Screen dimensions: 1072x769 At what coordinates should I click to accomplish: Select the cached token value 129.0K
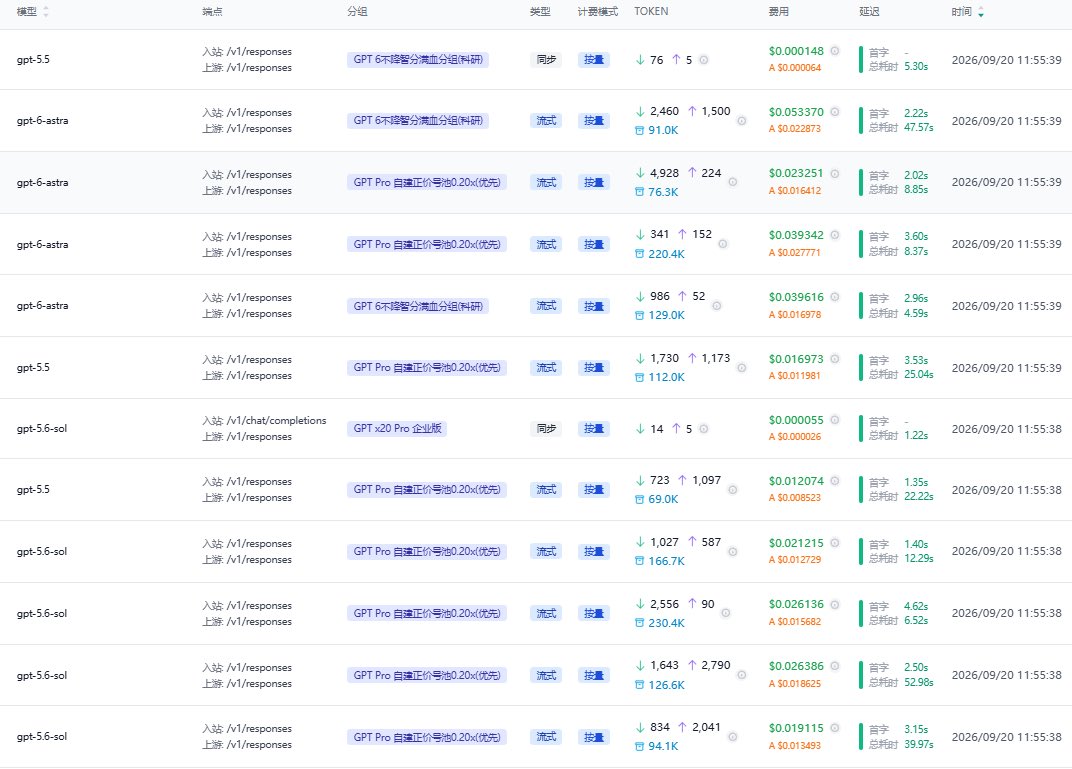[667, 316]
